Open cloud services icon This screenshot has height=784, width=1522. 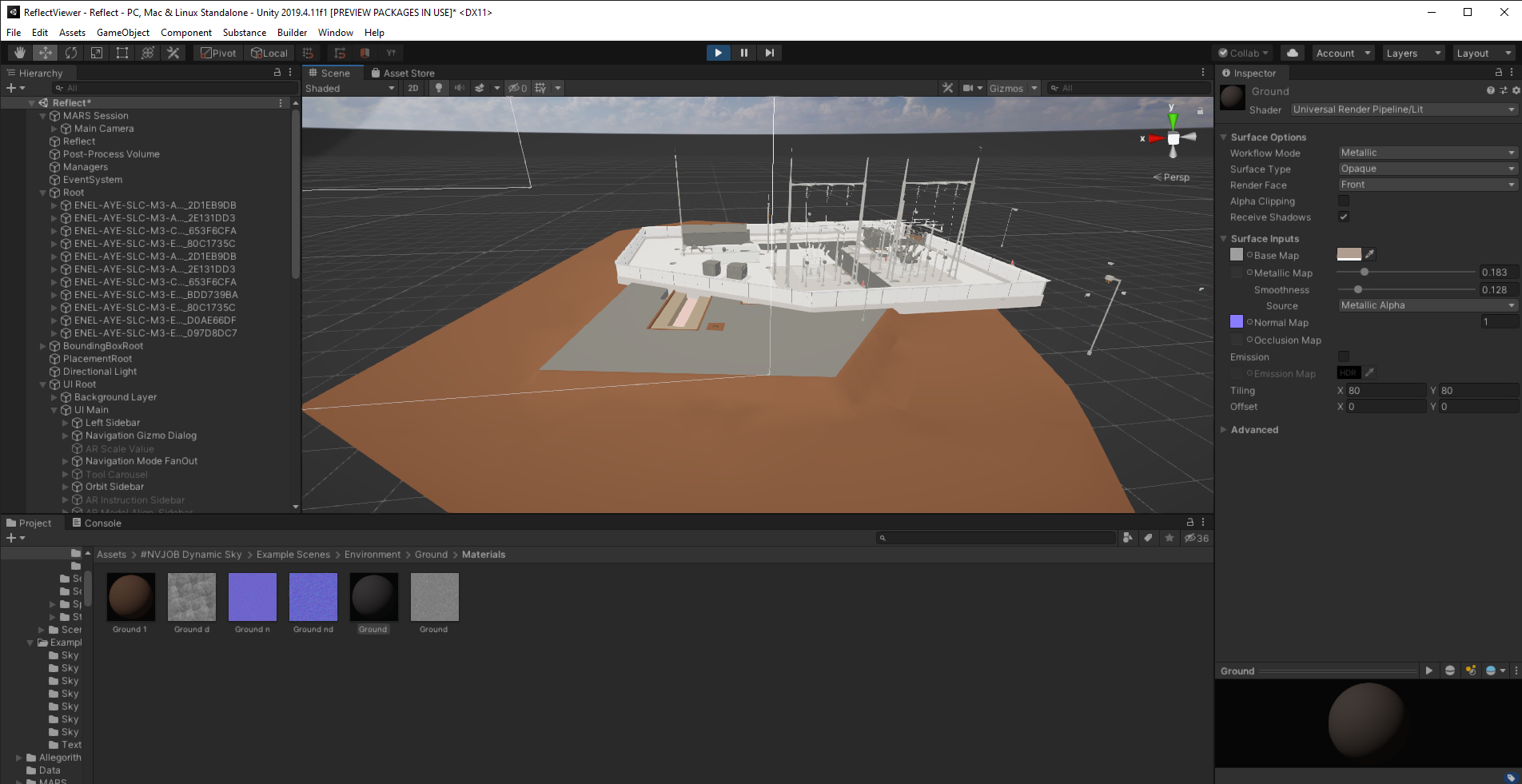tap(1293, 53)
